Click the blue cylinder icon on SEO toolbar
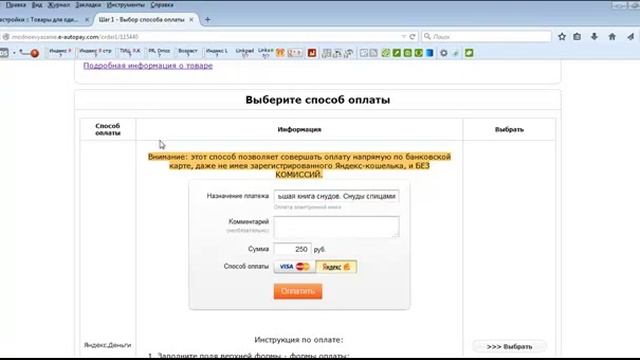Image resolution: width=640 pixels, height=360 pixels. coord(430,53)
